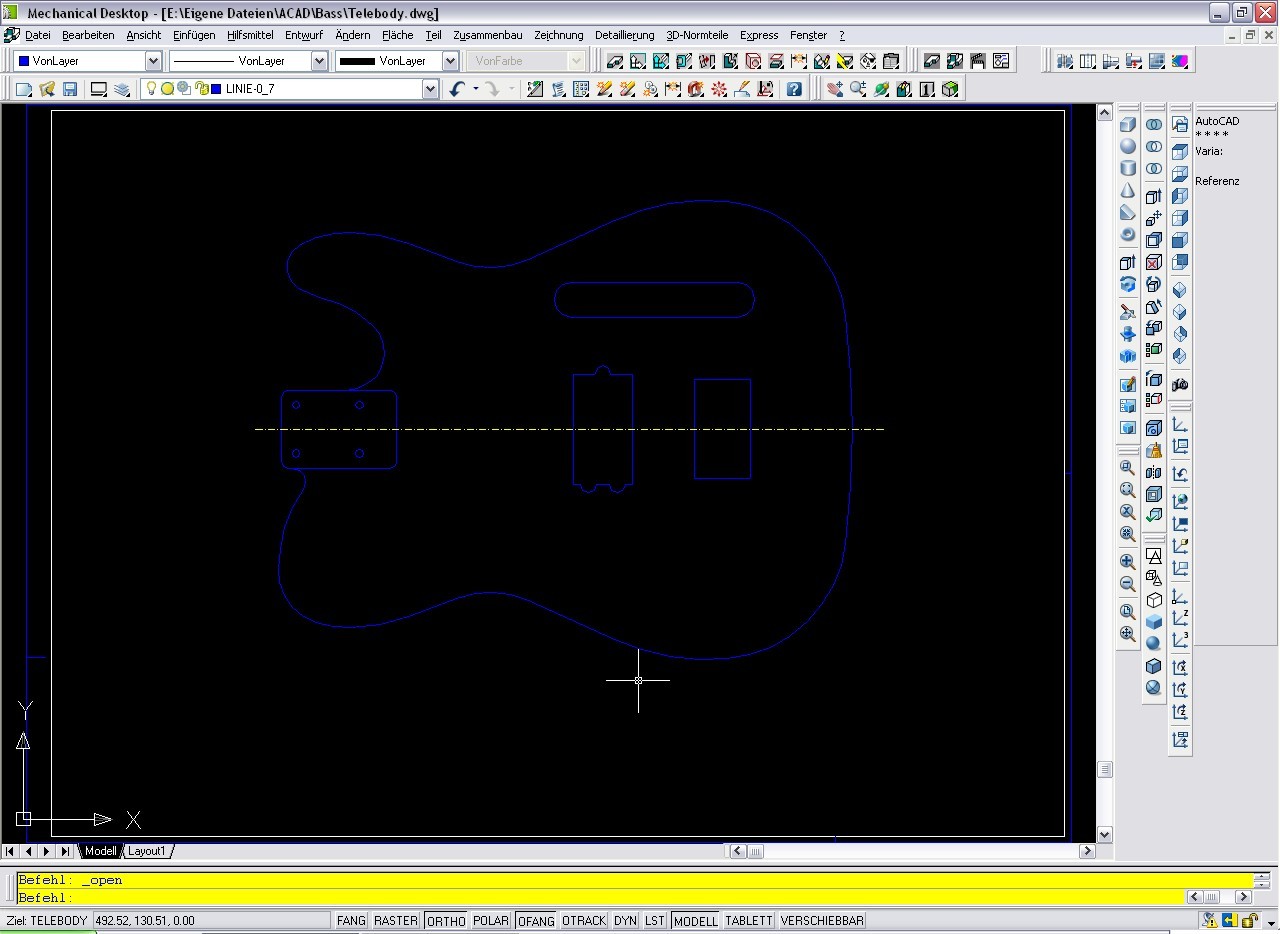
Task: Click the horizontal scrollbar right arrow
Action: [1087, 852]
